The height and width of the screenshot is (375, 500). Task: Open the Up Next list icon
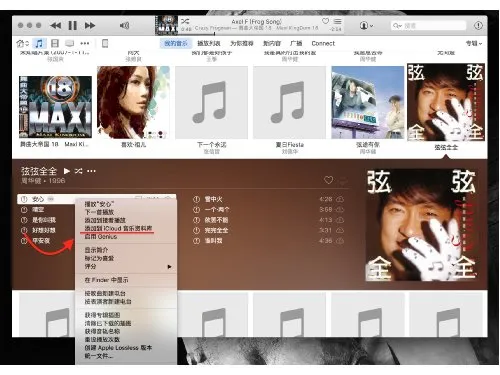[338, 21]
